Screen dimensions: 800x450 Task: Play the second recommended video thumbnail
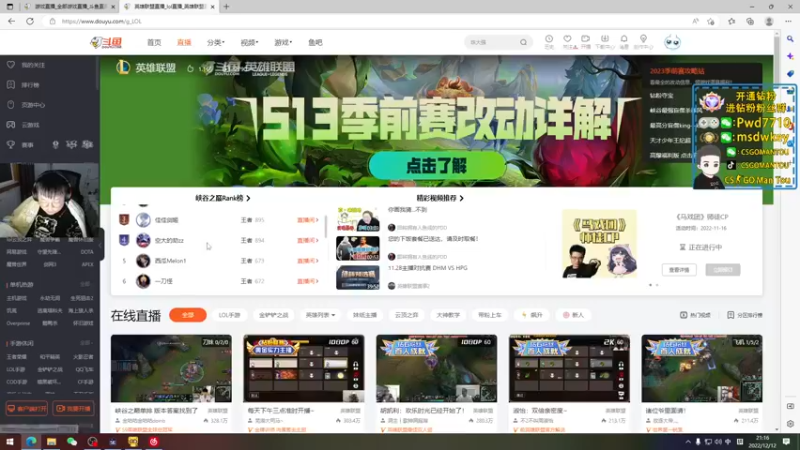pyautogui.click(x=358, y=248)
